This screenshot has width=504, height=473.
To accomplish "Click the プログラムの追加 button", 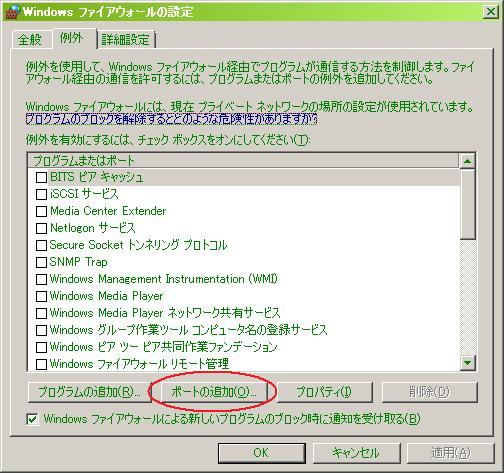I will coord(89,392).
